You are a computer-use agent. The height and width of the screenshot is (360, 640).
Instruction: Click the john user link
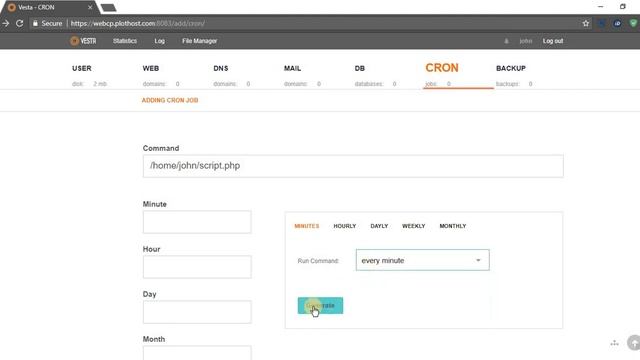pos(526,41)
